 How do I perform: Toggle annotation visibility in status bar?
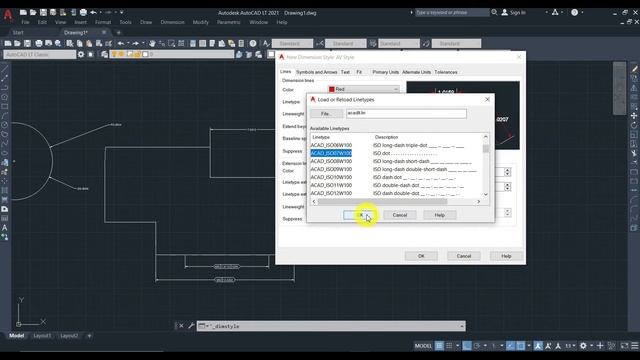pos(538,346)
